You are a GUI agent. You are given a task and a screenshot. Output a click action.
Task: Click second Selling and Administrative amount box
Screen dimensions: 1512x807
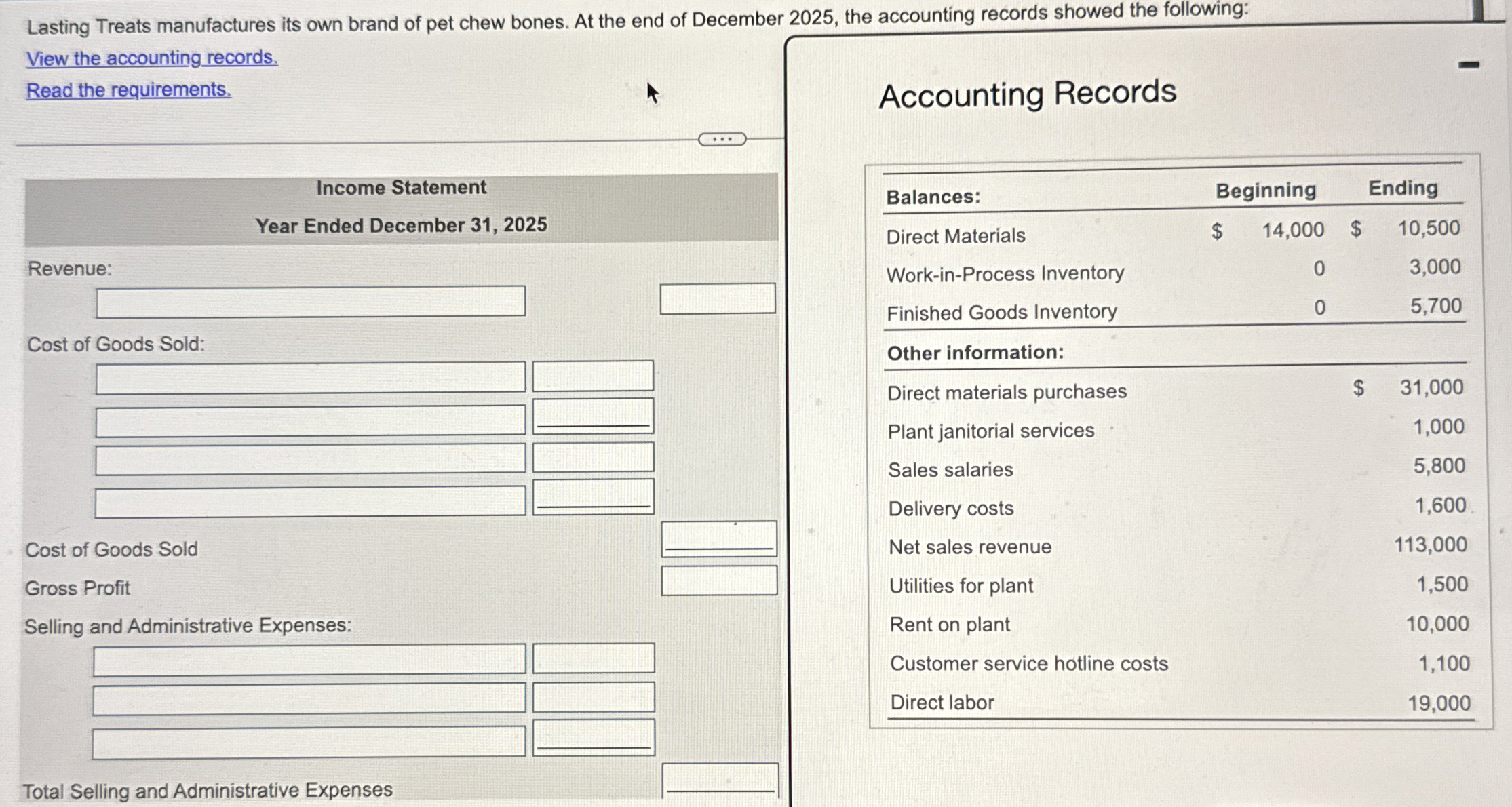coord(593,698)
